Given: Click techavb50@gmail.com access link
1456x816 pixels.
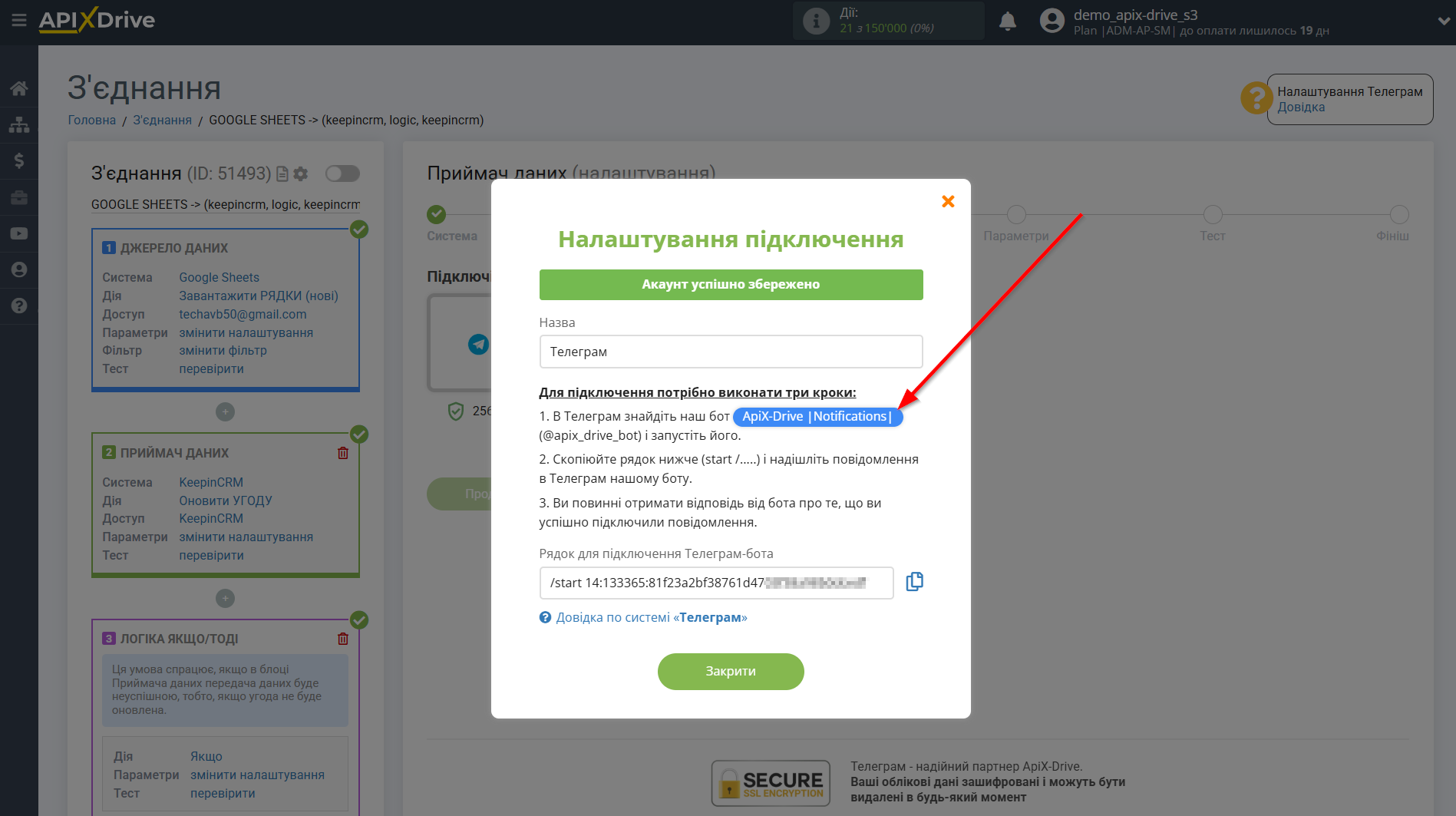Looking at the screenshot, I should tap(243, 314).
